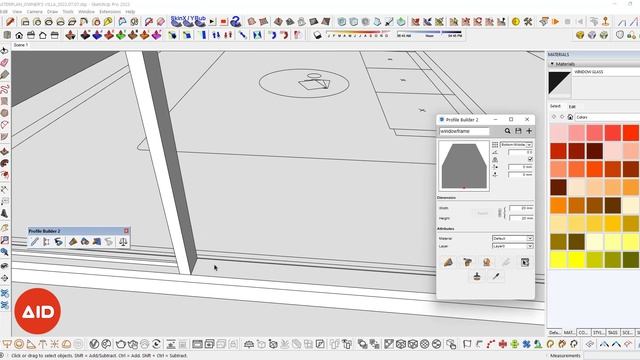Click the black house view icon
The width and height of the screenshot is (640, 360).
tap(19, 35)
